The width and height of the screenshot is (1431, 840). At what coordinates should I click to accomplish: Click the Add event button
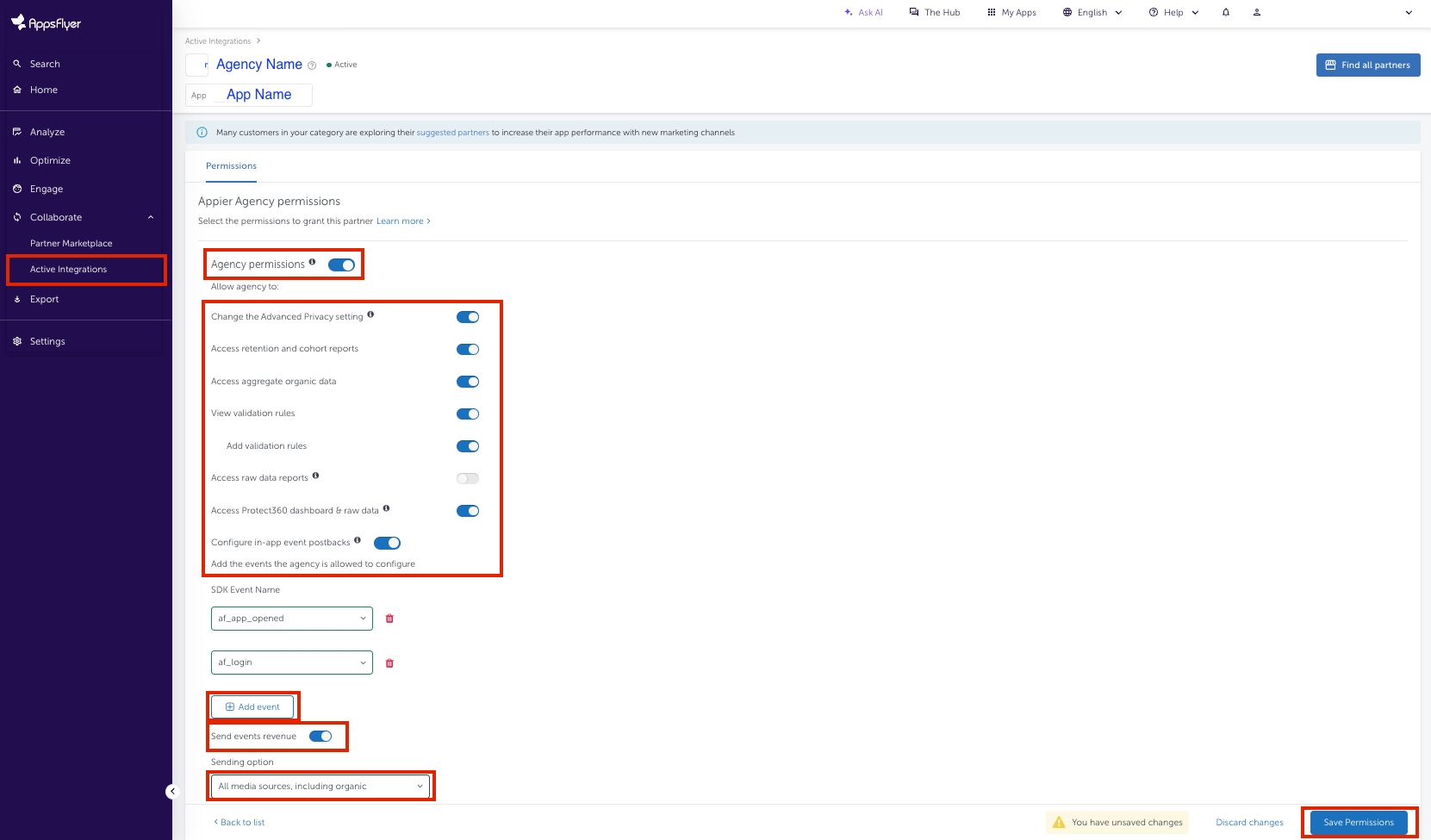[x=252, y=706]
